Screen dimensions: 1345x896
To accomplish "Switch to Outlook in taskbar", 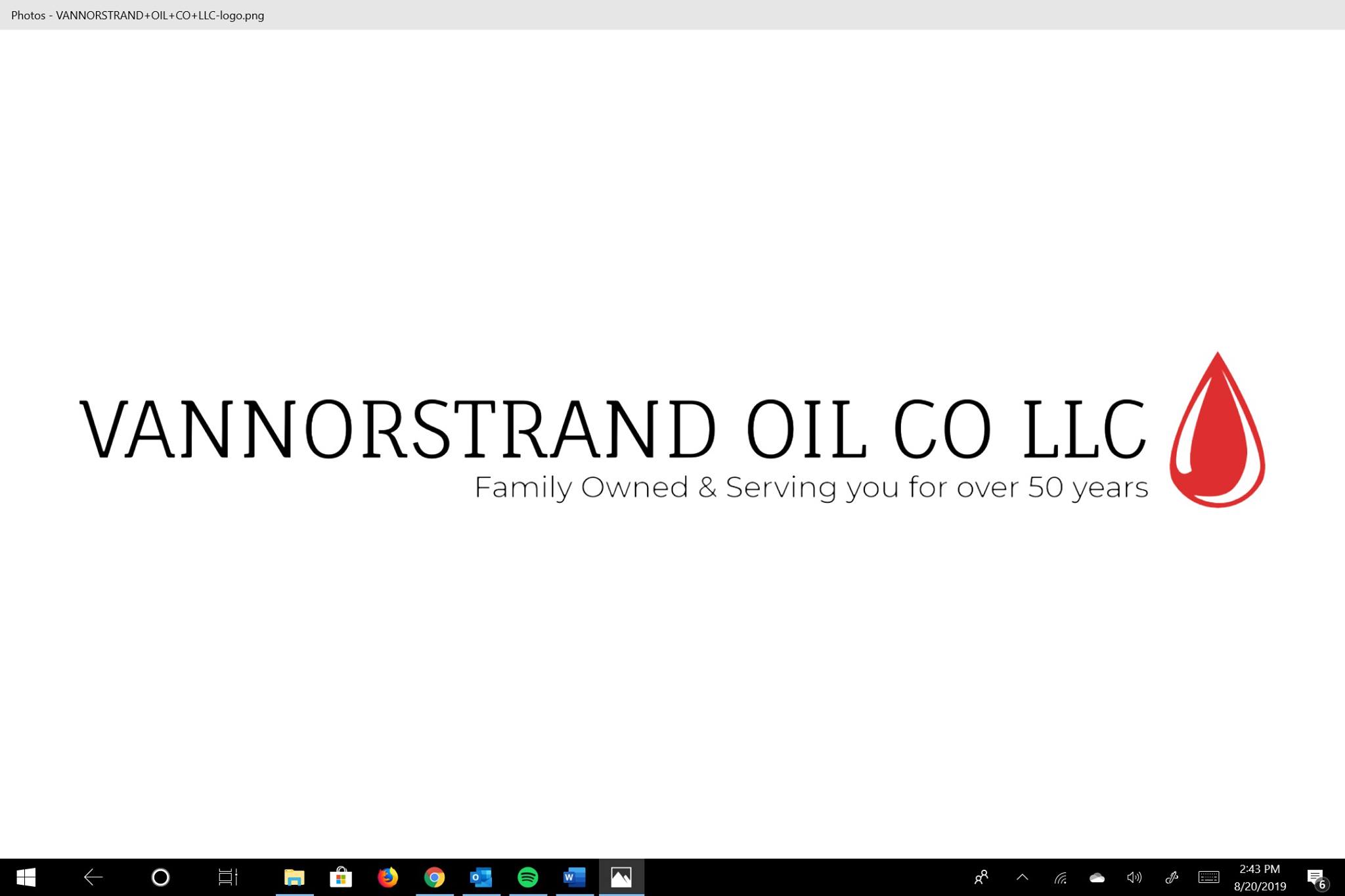I will 481,877.
